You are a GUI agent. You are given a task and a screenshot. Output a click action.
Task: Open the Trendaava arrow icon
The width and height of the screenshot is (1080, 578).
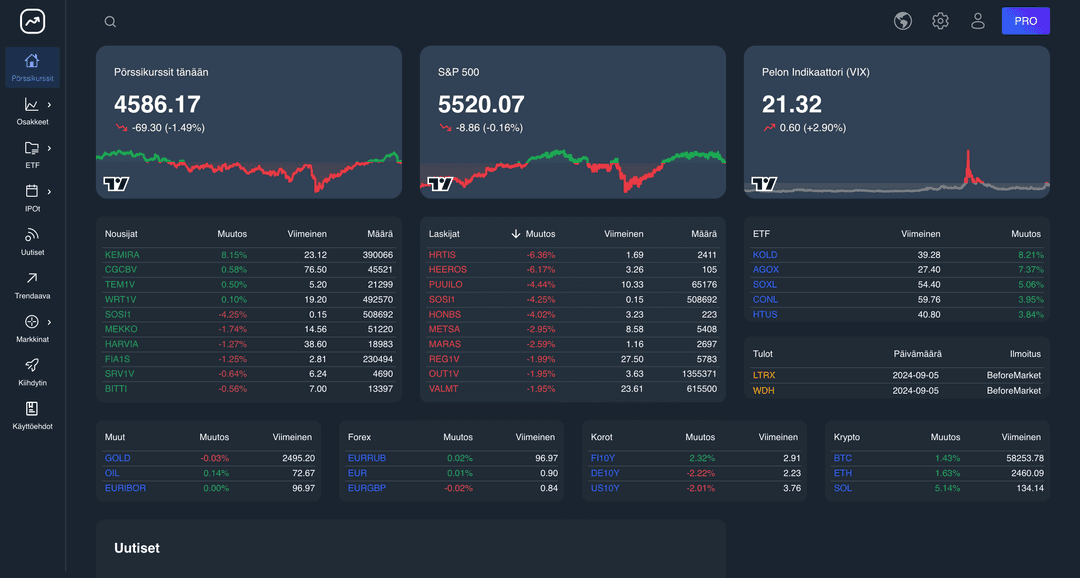click(32, 278)
